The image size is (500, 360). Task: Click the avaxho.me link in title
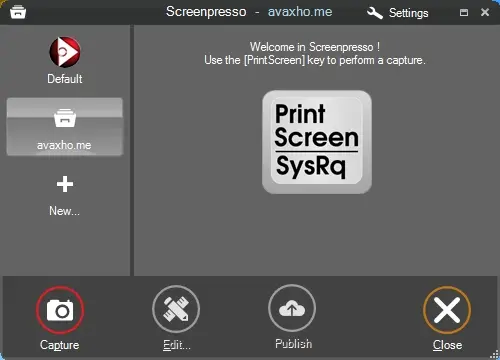coord(300,12)
